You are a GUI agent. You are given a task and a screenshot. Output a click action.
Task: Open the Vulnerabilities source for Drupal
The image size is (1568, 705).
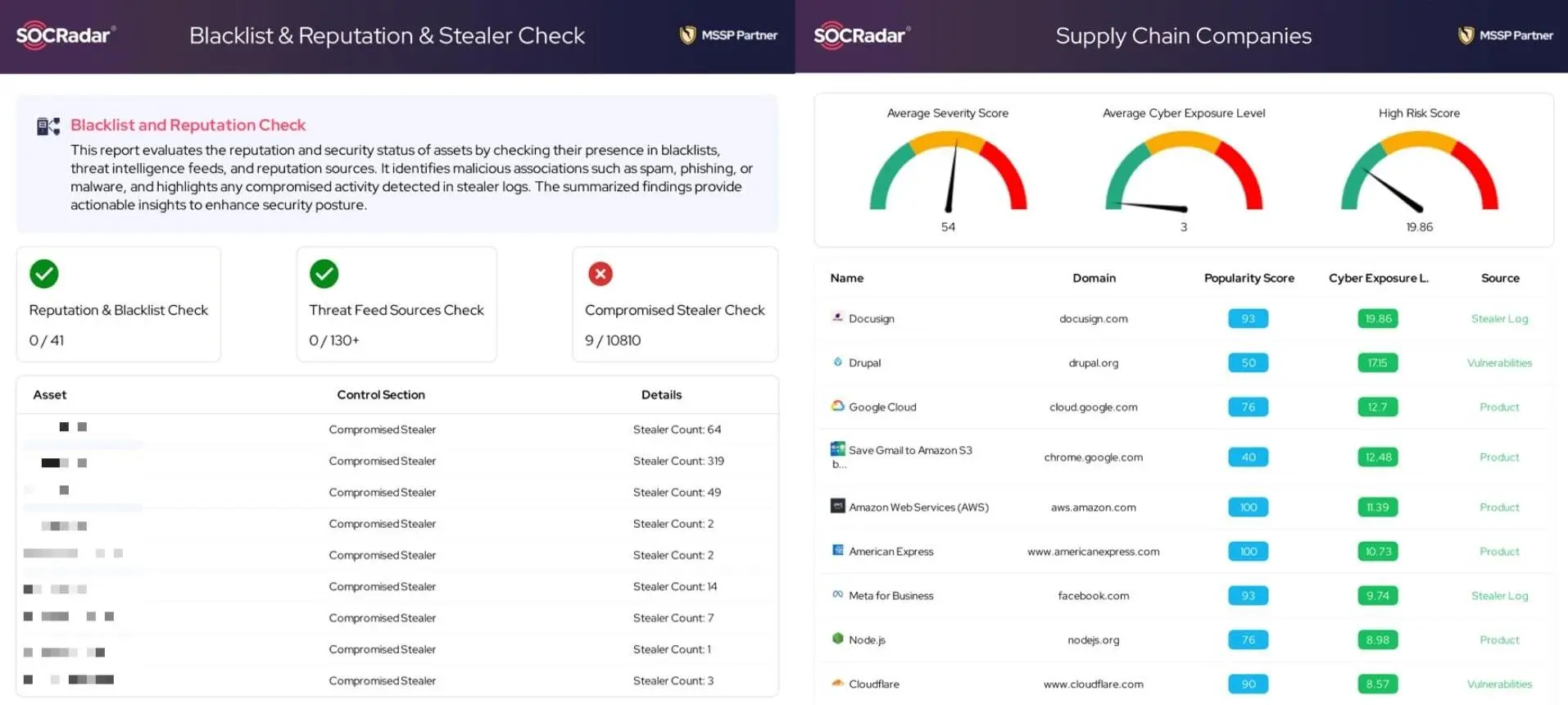point(1499,363)
